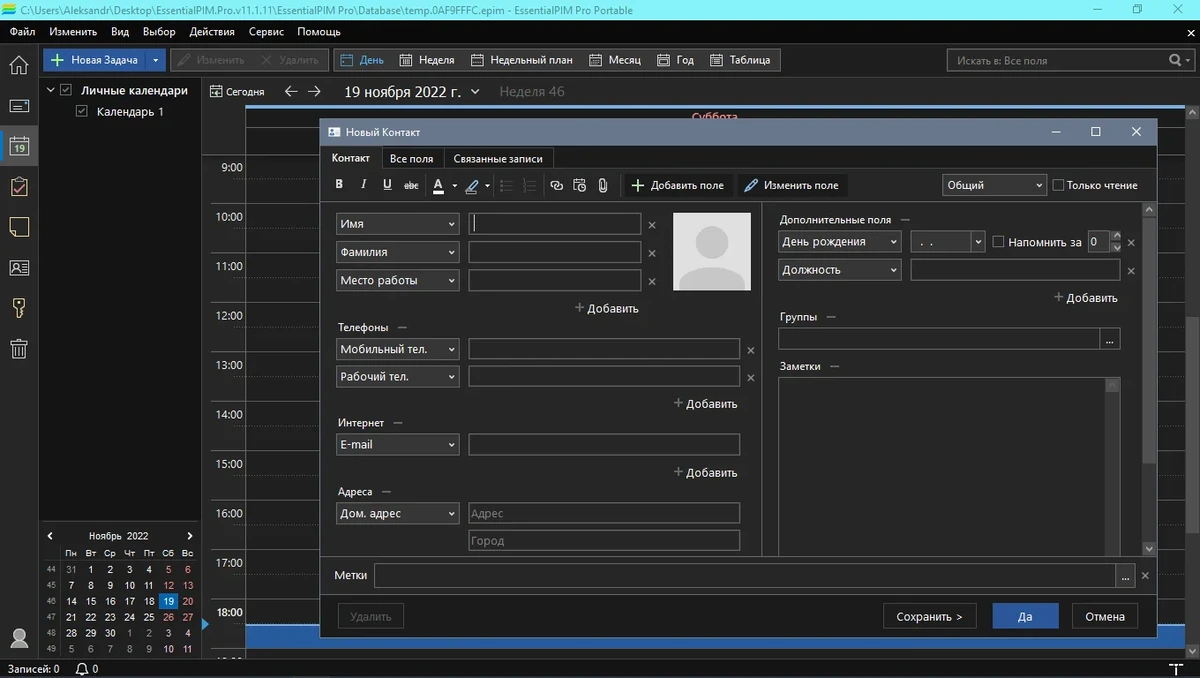Click the Отмена button
This screenshot has width=1200, height=678.
1105,616
